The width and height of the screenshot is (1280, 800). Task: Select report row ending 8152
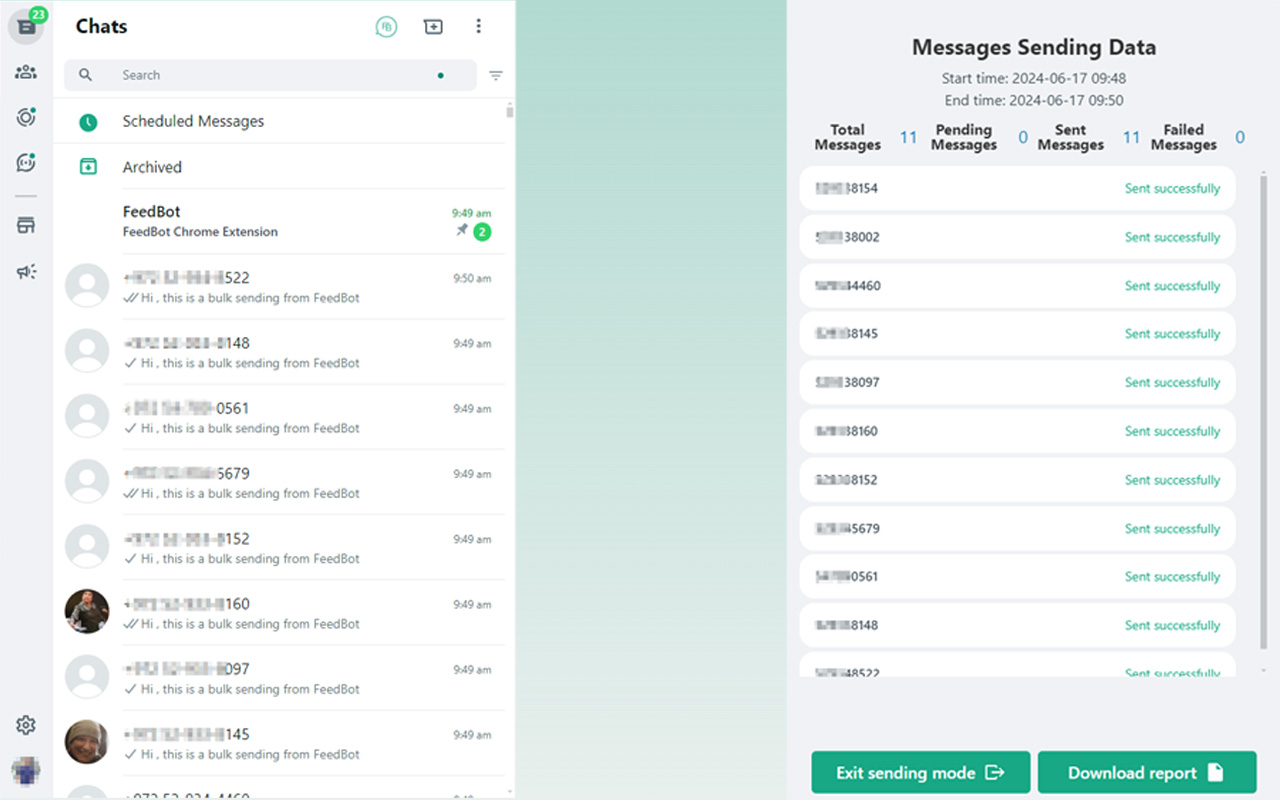click(1017, 480)
